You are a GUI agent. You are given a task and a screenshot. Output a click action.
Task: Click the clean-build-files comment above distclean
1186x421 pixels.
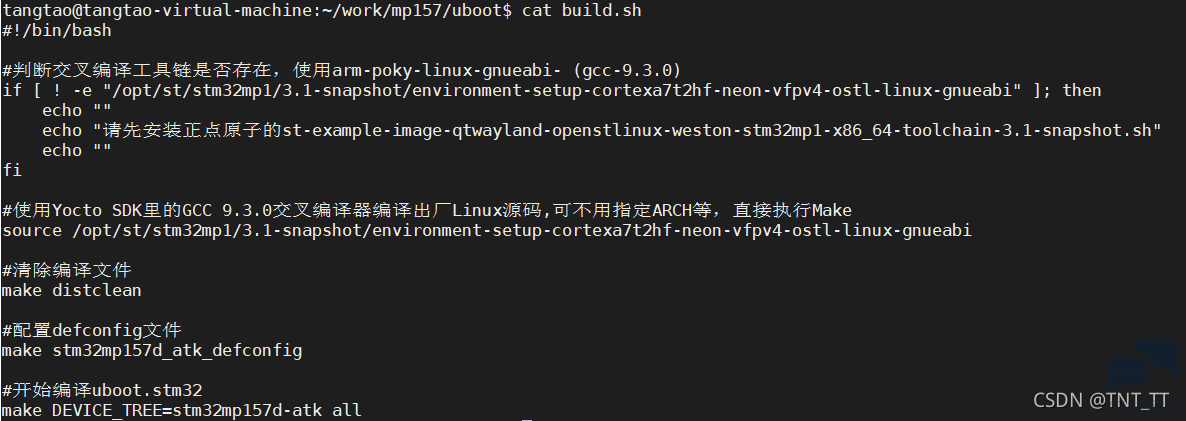coord(67,271)
